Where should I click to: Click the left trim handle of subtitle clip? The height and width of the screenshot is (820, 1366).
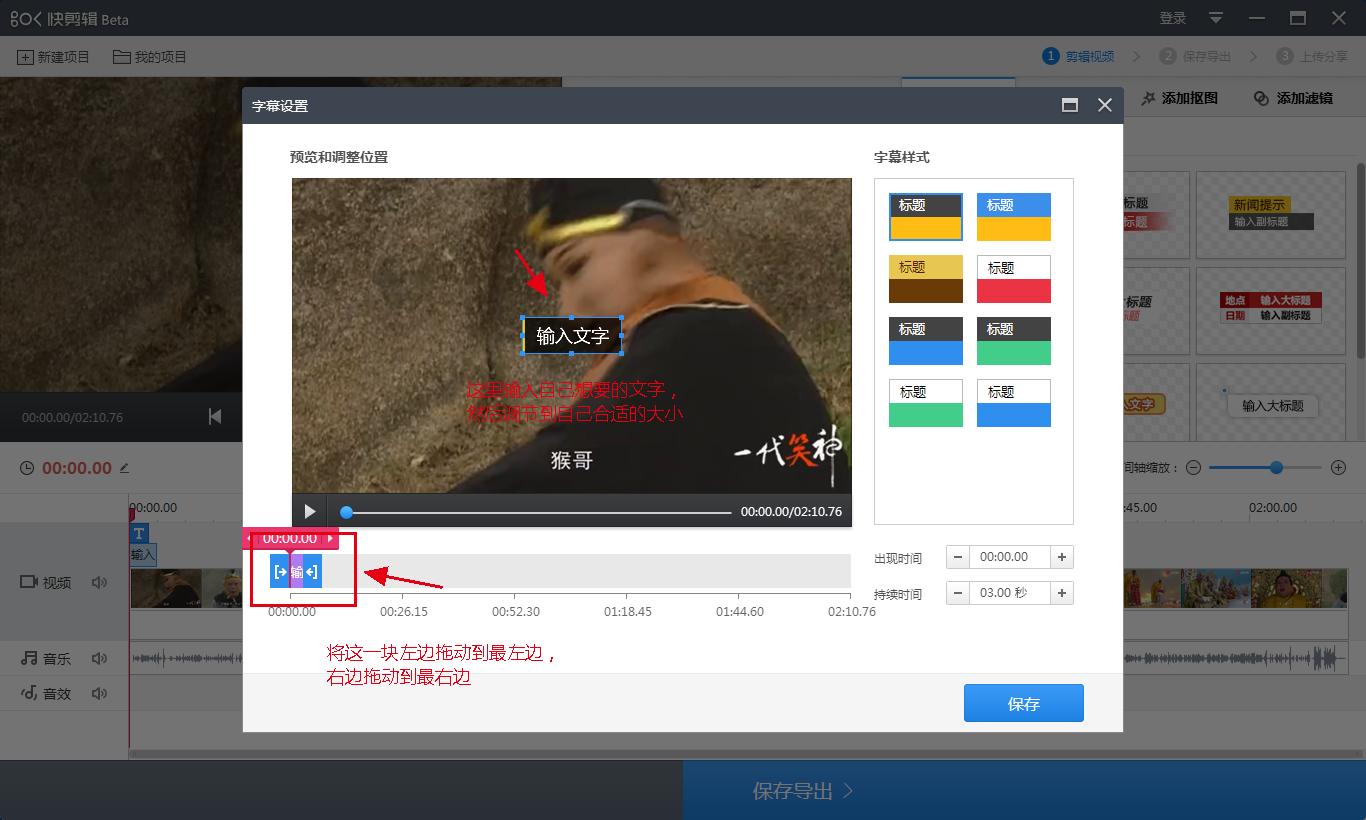point(280,572)
